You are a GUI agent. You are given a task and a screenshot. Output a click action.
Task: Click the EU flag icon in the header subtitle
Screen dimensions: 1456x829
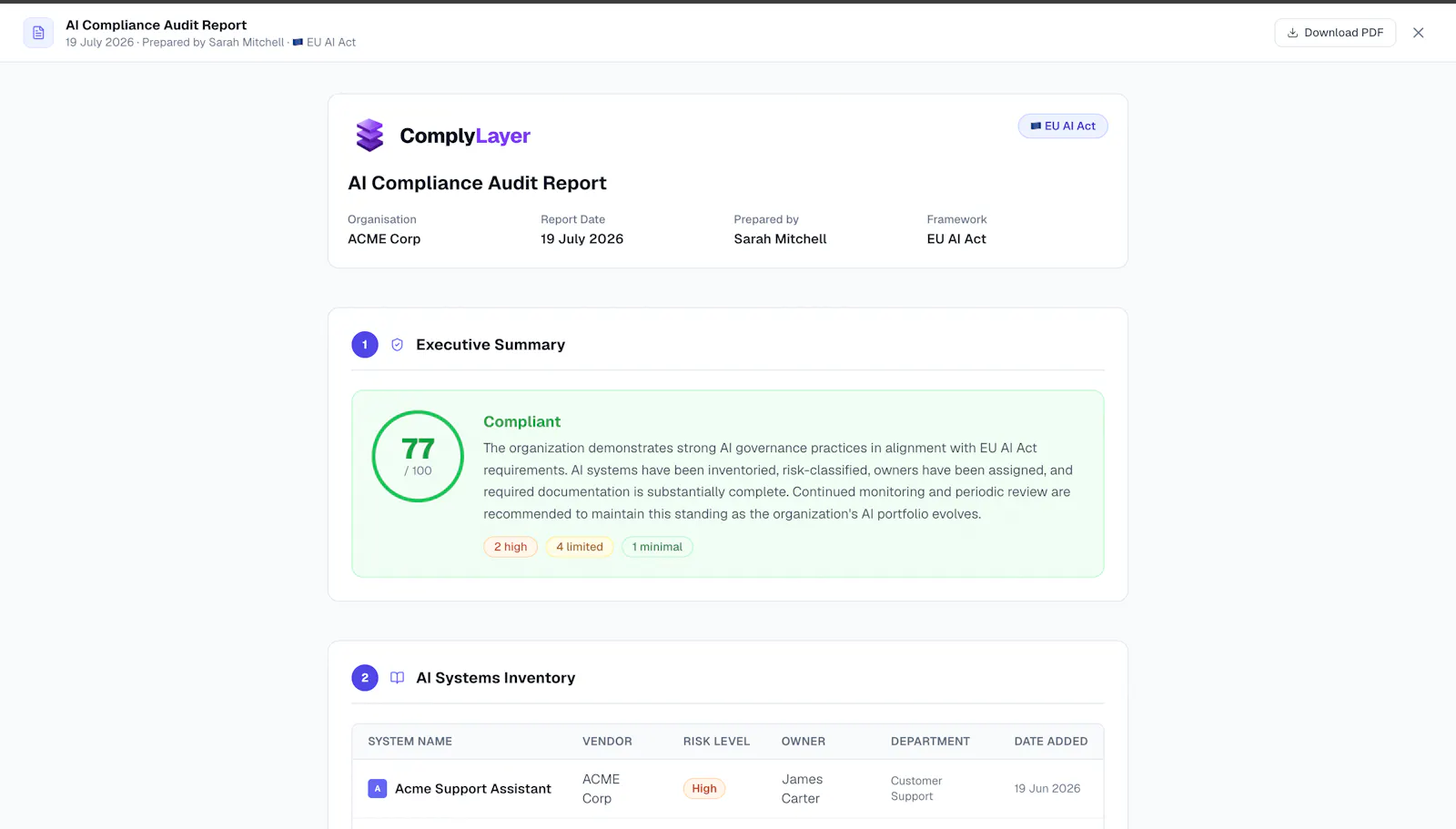[x=298, y=43]
